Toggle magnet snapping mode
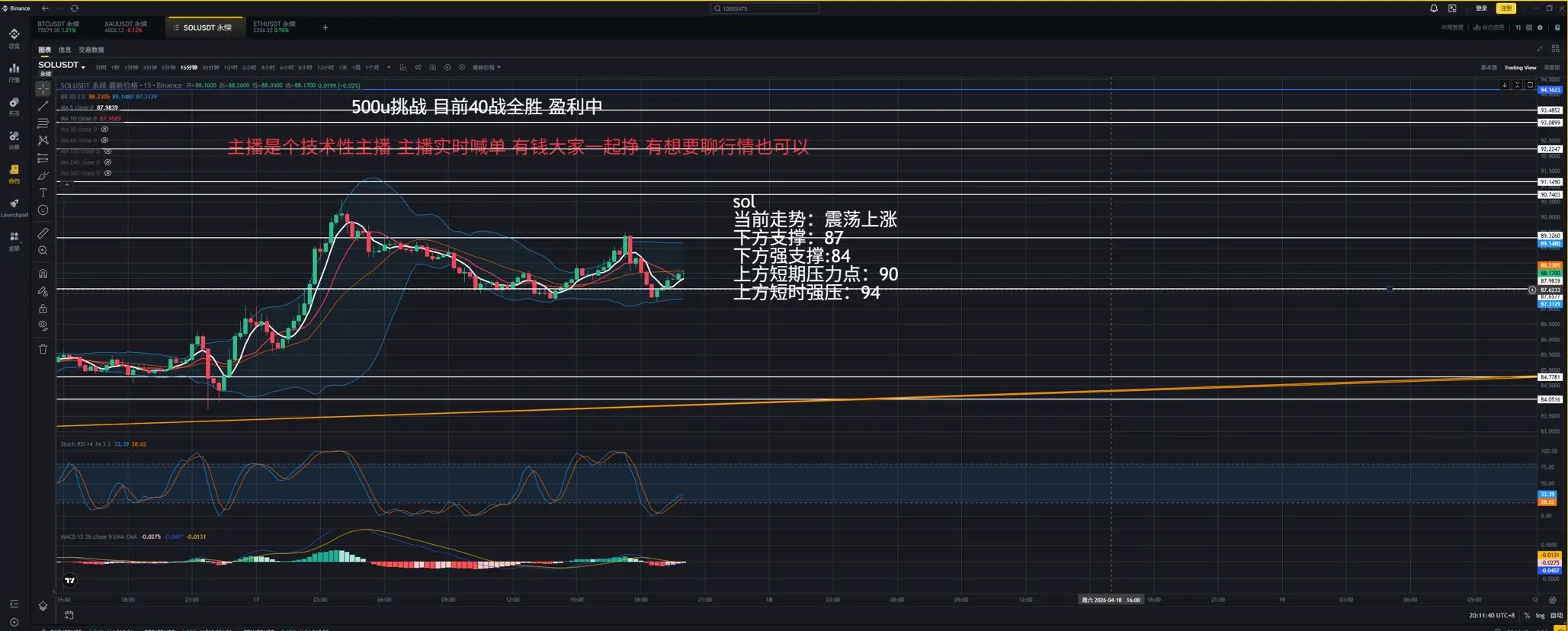The image size is (1568, 631). click(43, 274)
